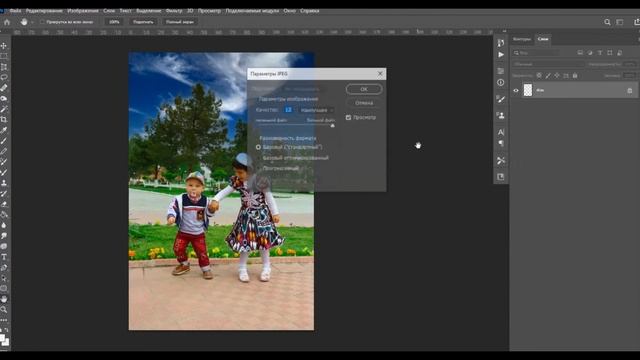Viewport: 640px width, 360px height.
Task: Click the Полный экран button
Action: click(180, 22)
